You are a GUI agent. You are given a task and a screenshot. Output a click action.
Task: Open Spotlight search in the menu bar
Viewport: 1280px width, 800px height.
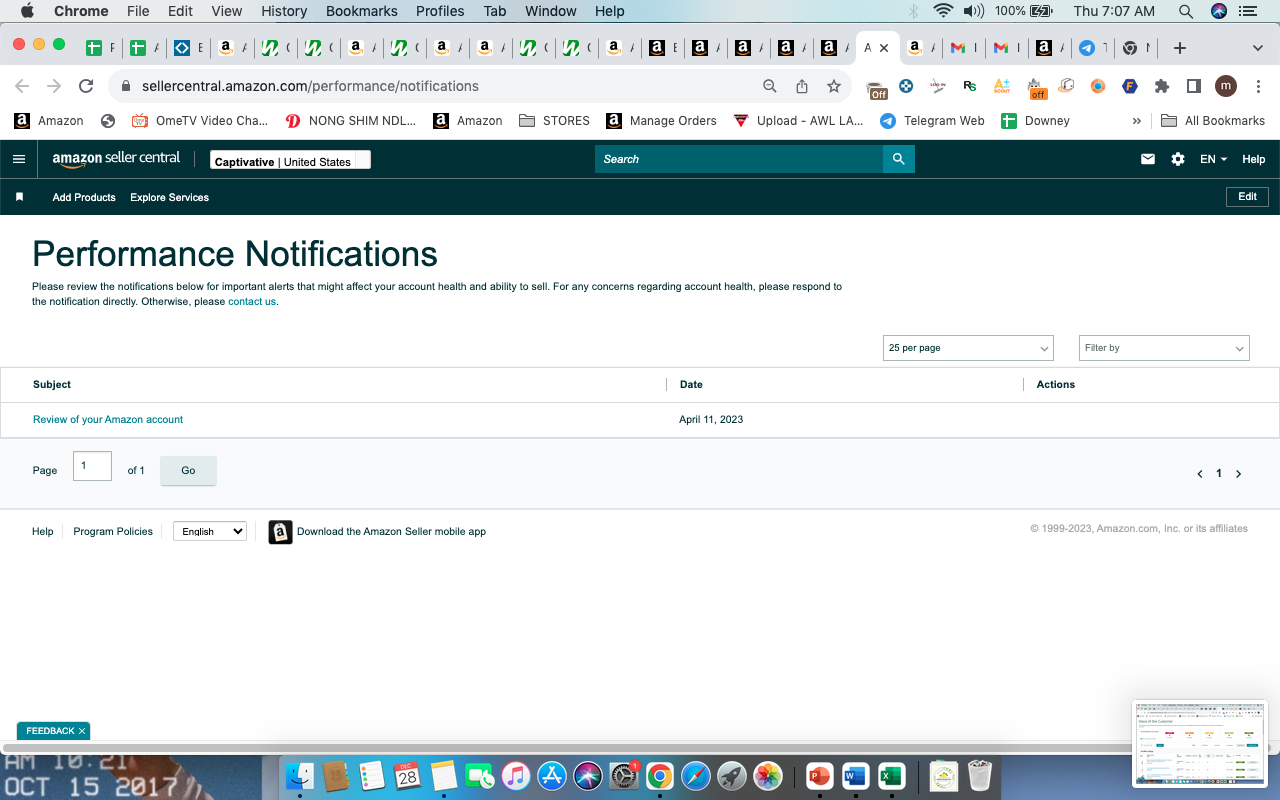[x=1186, y=11]
